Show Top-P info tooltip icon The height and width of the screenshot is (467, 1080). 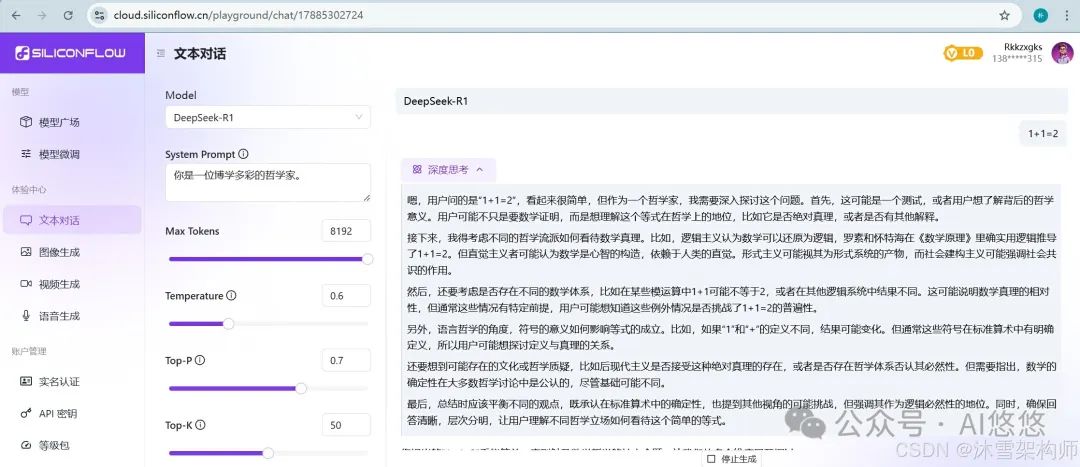[x=200, y=360]
